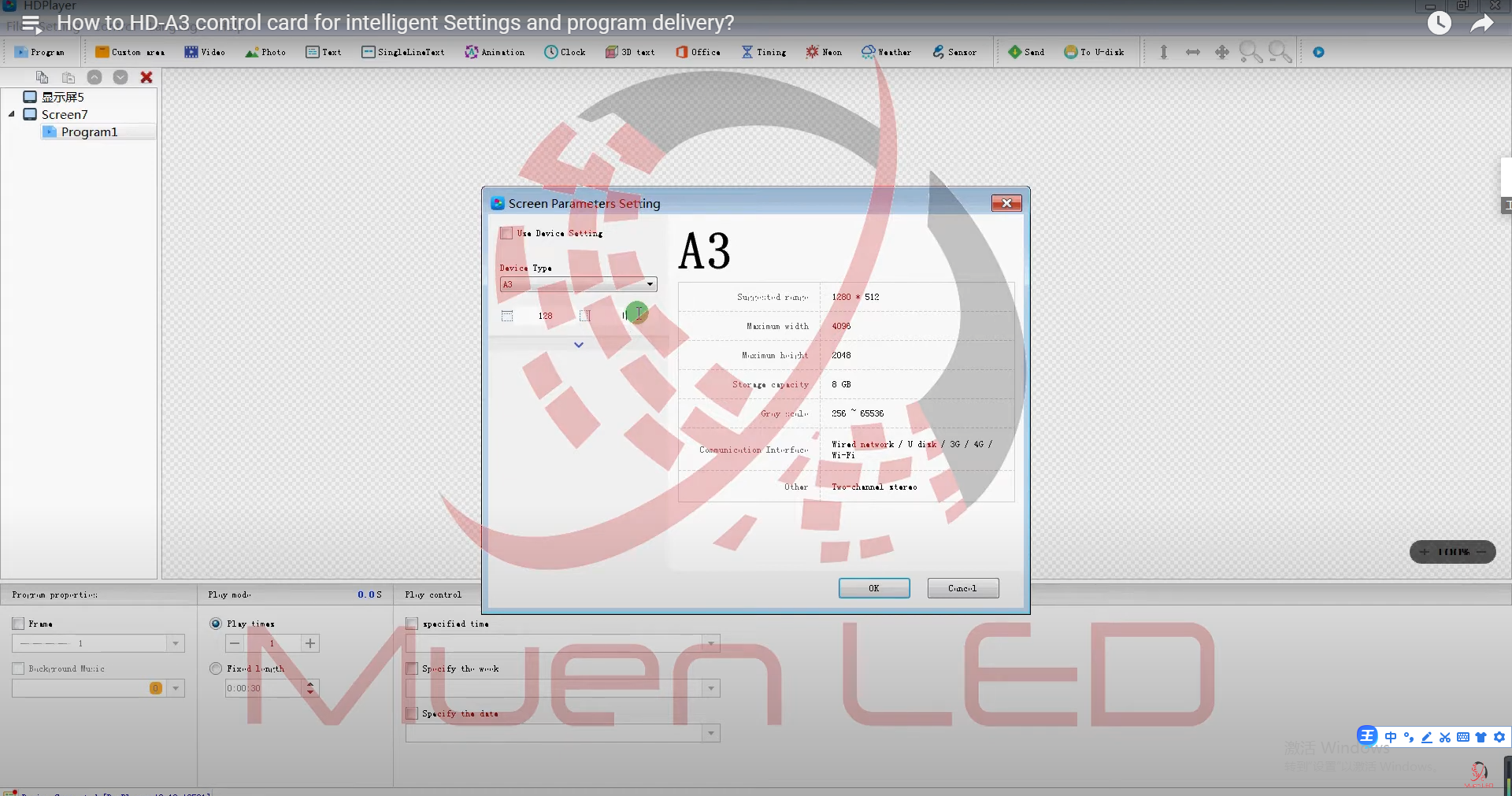Add a Clock to the program
This screenshot has height=796, width=1512.
pos(565,52)
